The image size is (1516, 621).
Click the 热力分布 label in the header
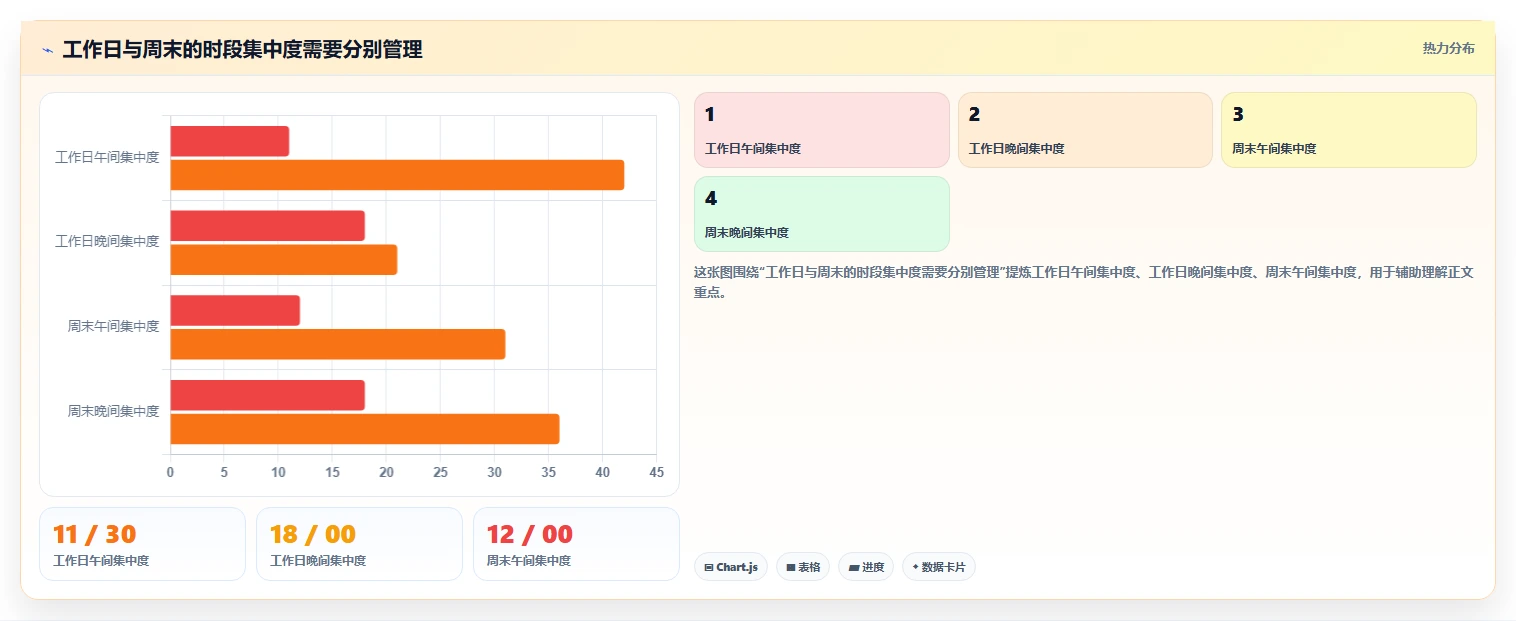pyautogui.click(x=1448, y=48)
